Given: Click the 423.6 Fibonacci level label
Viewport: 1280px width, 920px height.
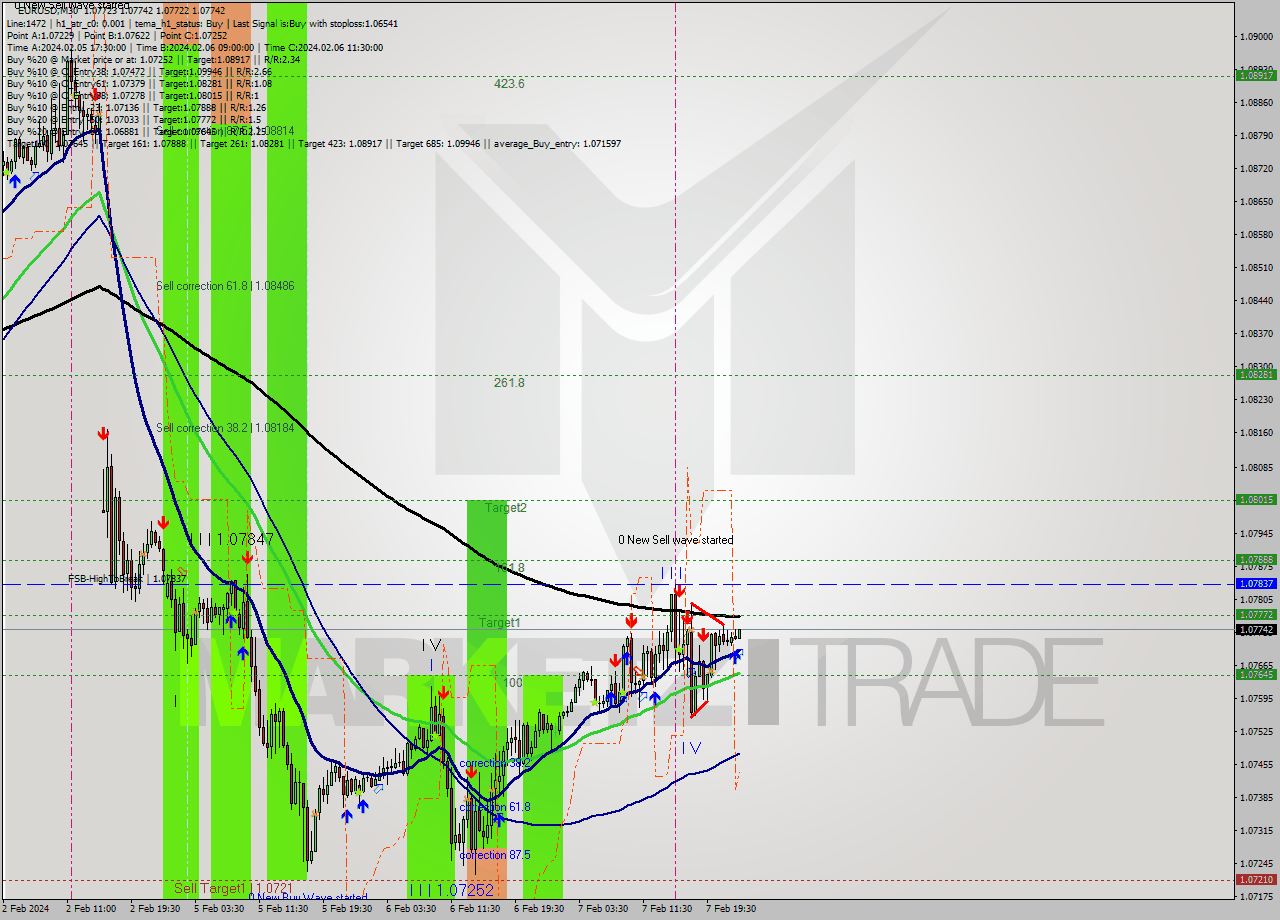Looking at the screenshot, I should (x=509, y=84).
